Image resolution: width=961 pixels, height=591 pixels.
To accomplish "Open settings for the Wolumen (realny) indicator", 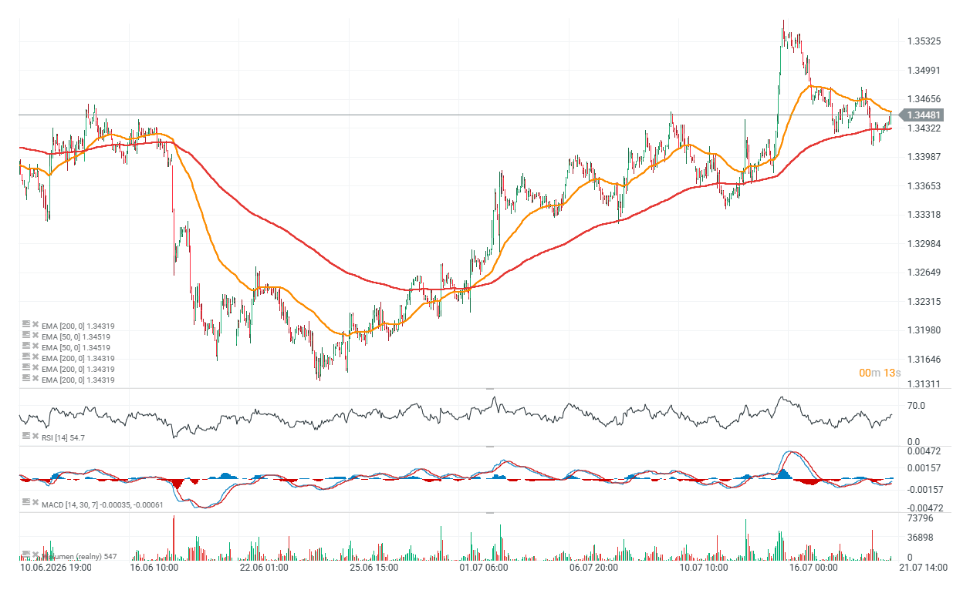I will (x=26, y=554).
